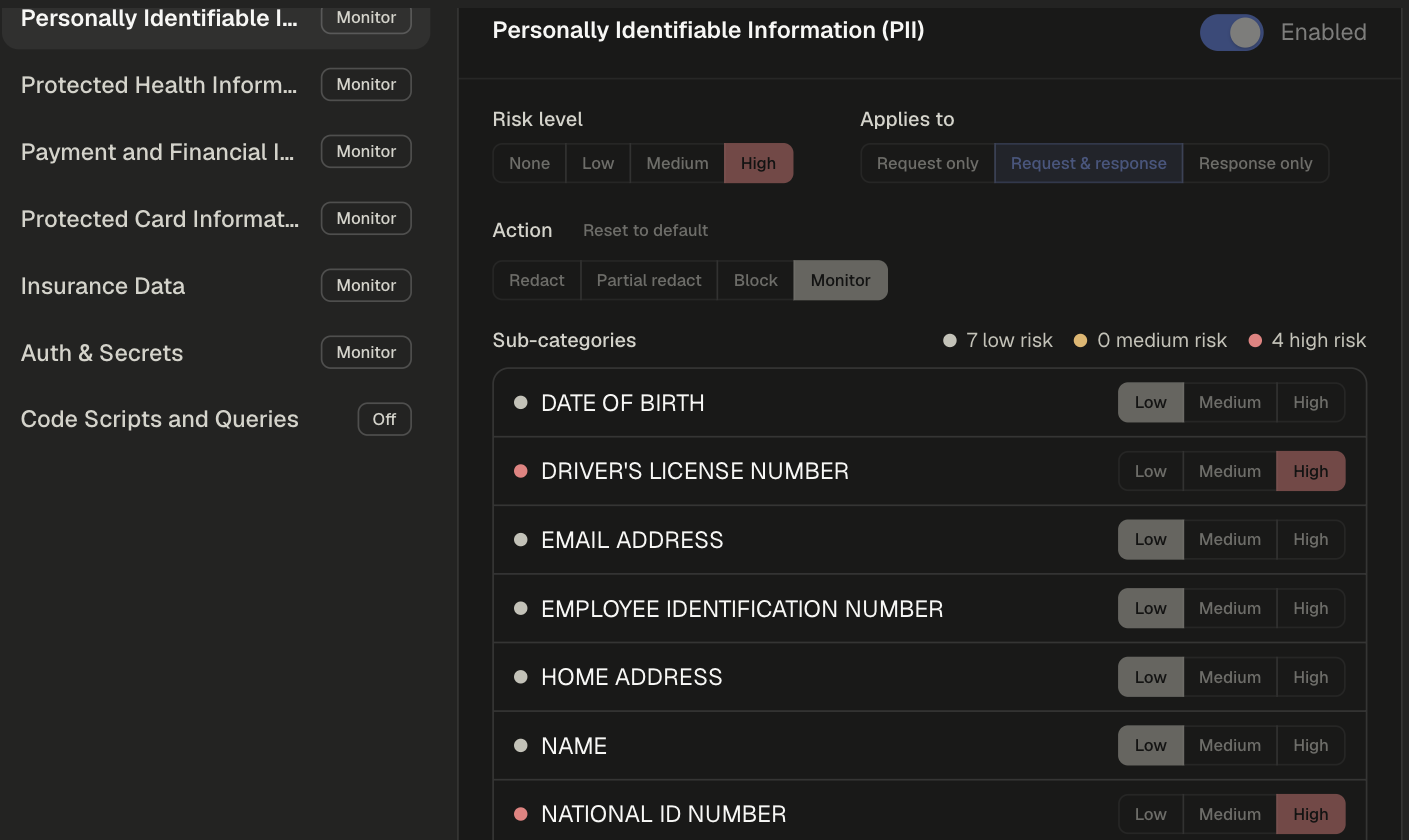Click Off badge for Code Scripts and Queries
Screen dimensions: 1409x840
[385, 419]
